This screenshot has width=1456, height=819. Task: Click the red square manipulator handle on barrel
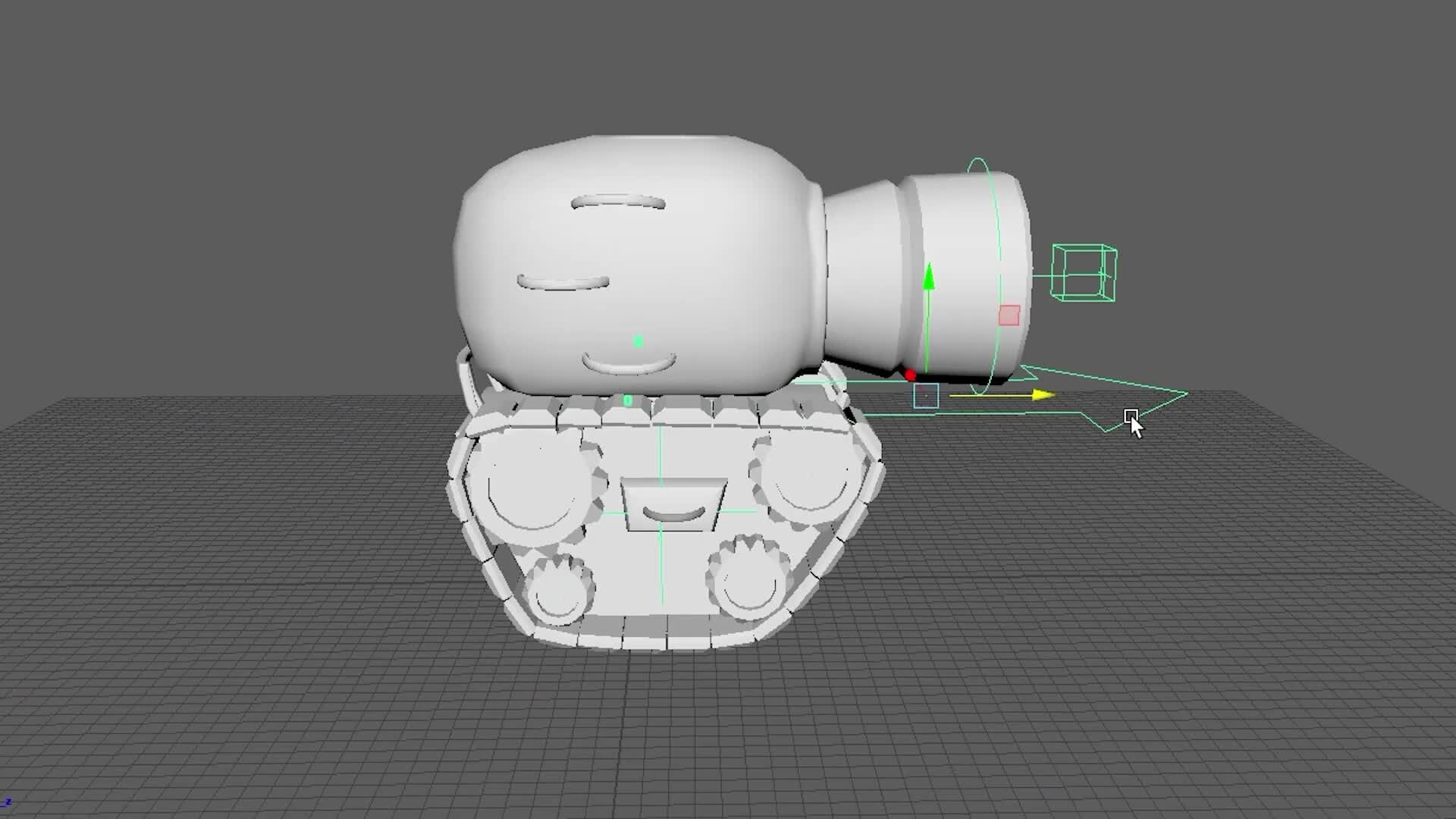tap(1009, 313)
